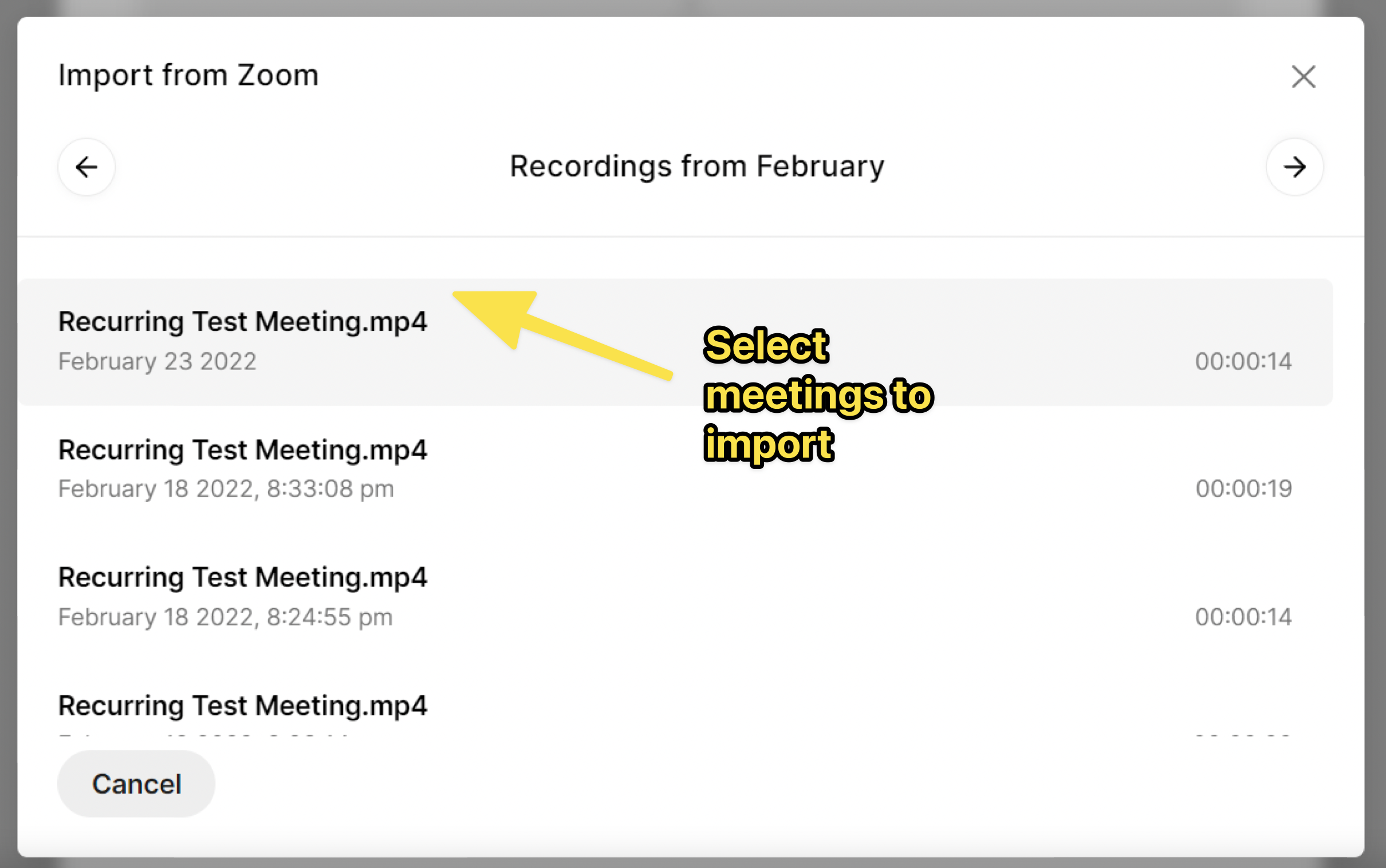
Task: Click the 00:00:14 duration on February 23 row
Action: (x=1243, y=362)
